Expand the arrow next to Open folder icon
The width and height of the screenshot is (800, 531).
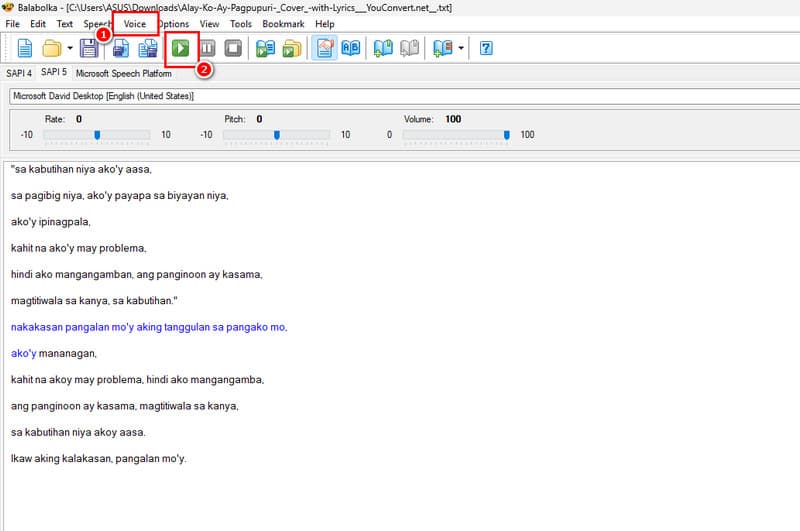[69, 48]
